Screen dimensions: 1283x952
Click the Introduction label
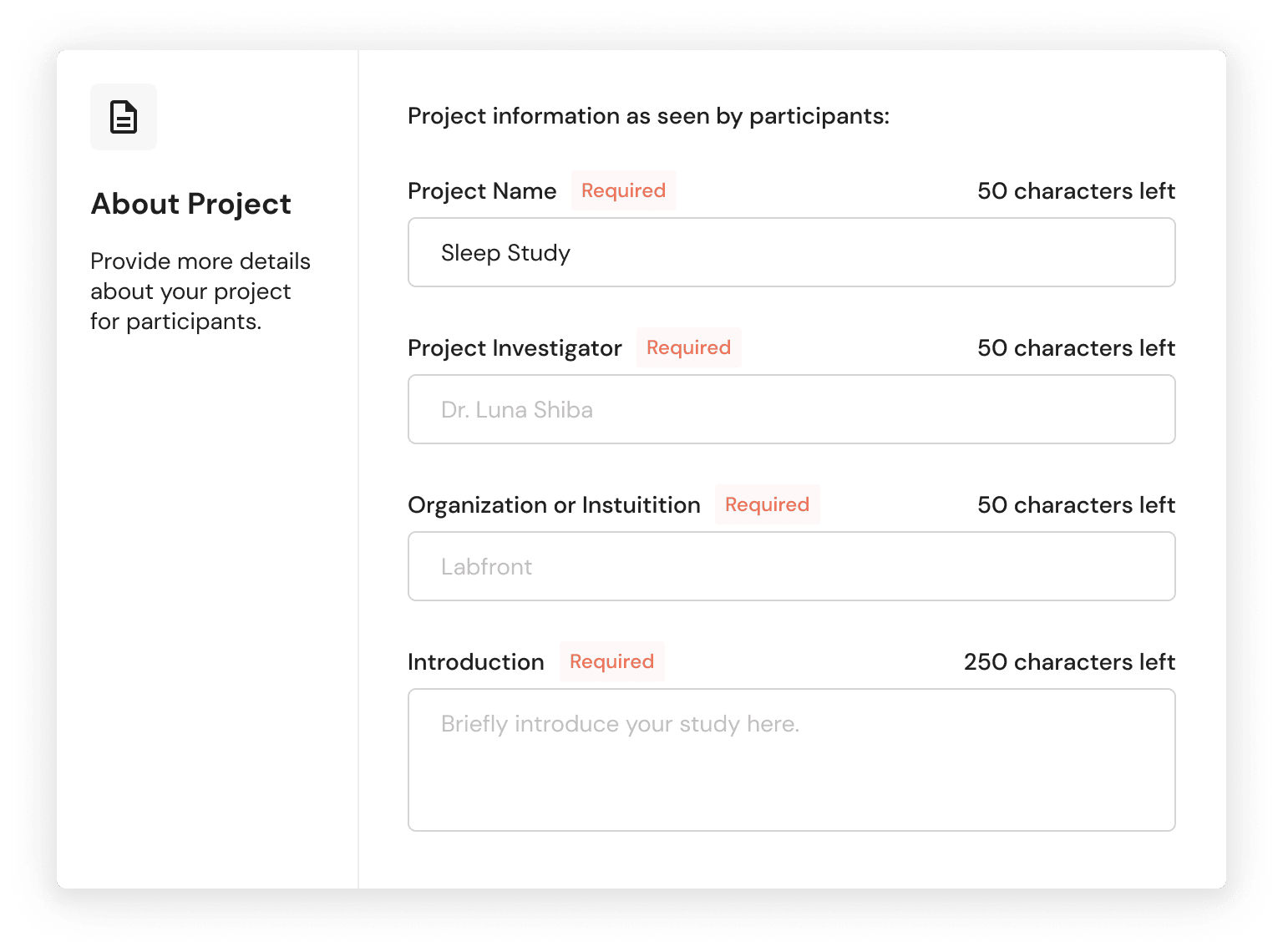[x=475, y=662]
